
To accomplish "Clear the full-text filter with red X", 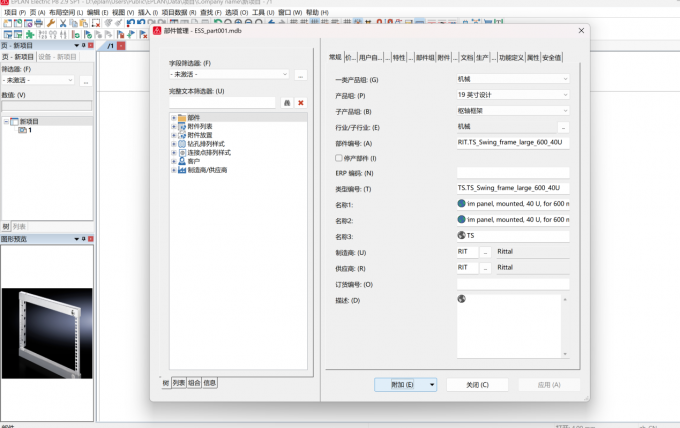I will [301, 103].
